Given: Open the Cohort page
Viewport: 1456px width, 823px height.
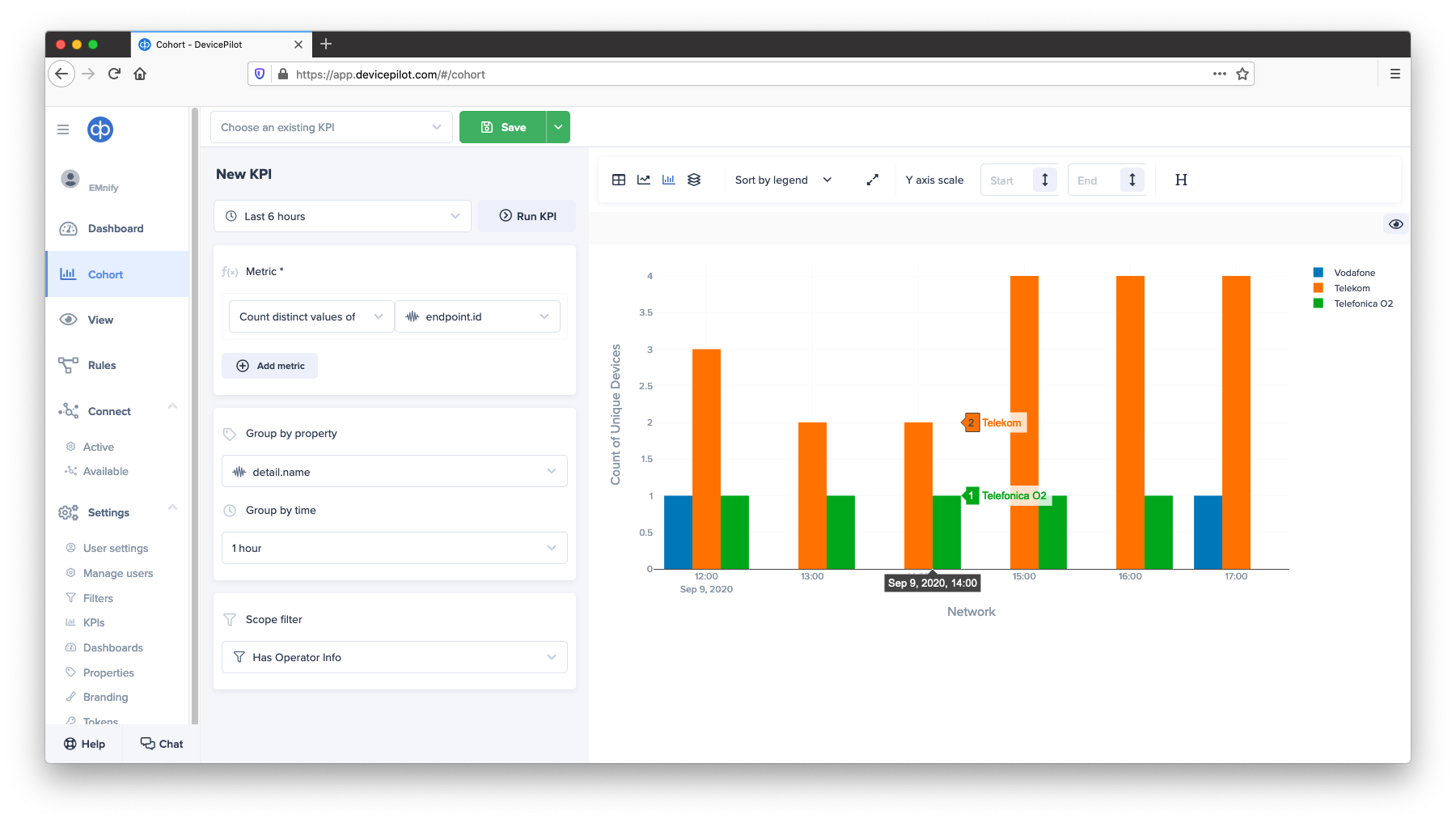Looking at the screenshot, I should pyautogui.click(x=116, y=274).
